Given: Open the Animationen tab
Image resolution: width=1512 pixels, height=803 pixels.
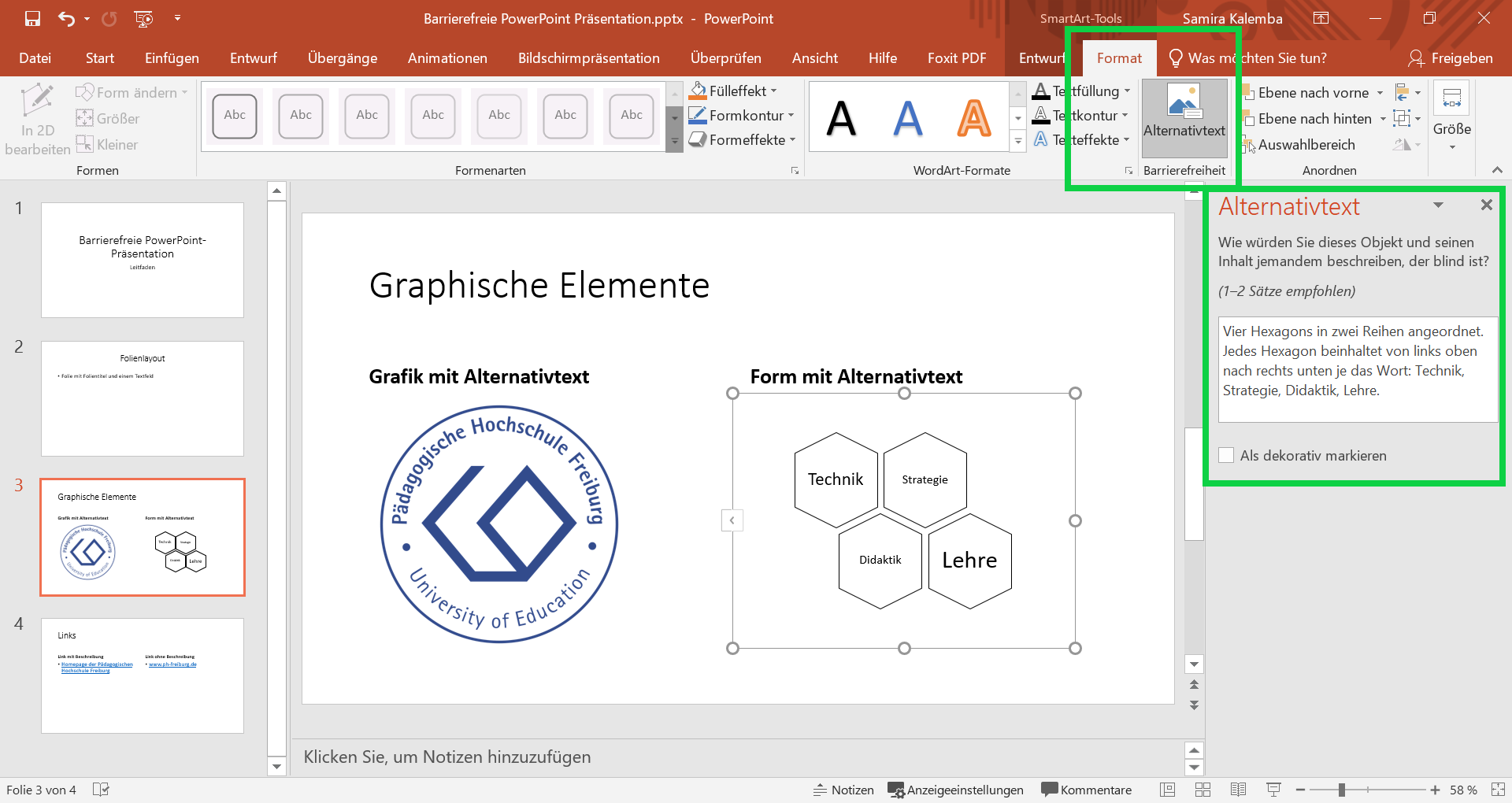Looking at the screenshot, I should pyautogui.click(x=447, y=57).
